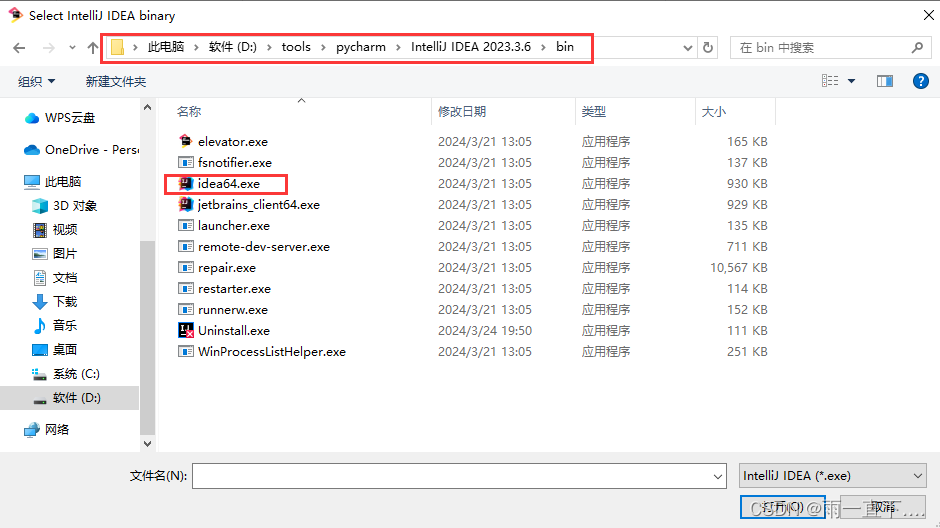This screenshot has width=940, height=528.
Task: Open recent locations dropdown arrow
Action: [x=72, y=48]
